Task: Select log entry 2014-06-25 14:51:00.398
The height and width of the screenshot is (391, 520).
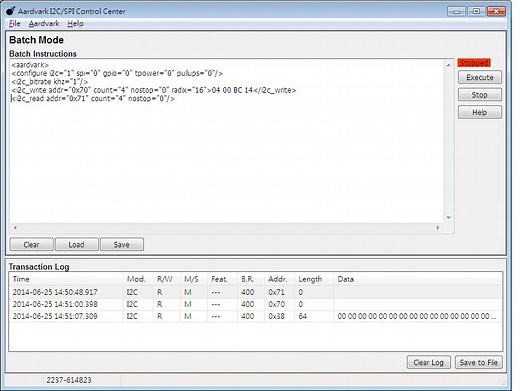Action: [x=256, y=304]
